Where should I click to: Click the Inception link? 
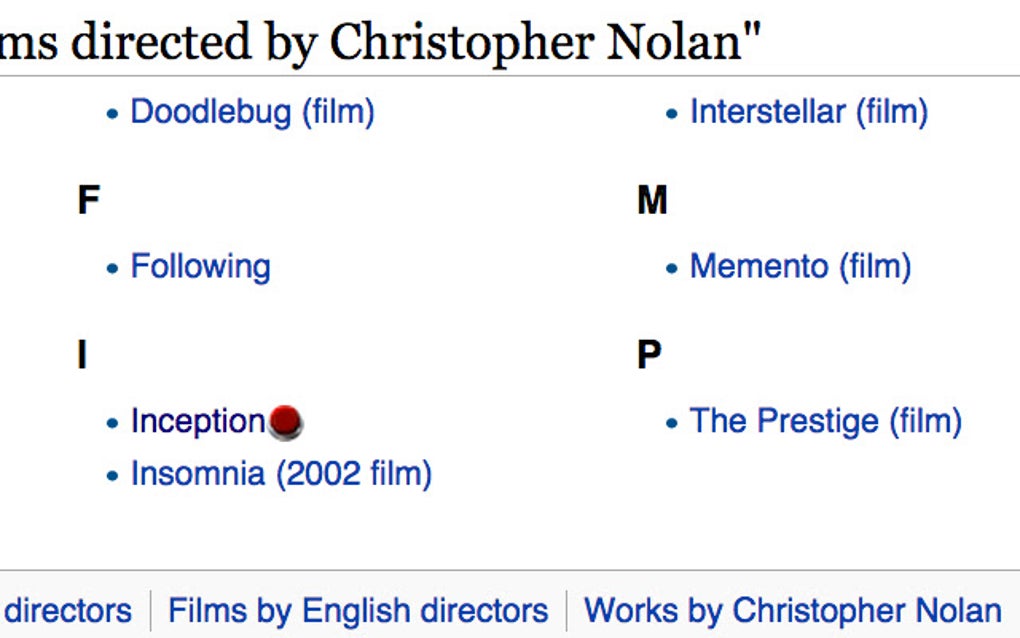coord(197,421)
